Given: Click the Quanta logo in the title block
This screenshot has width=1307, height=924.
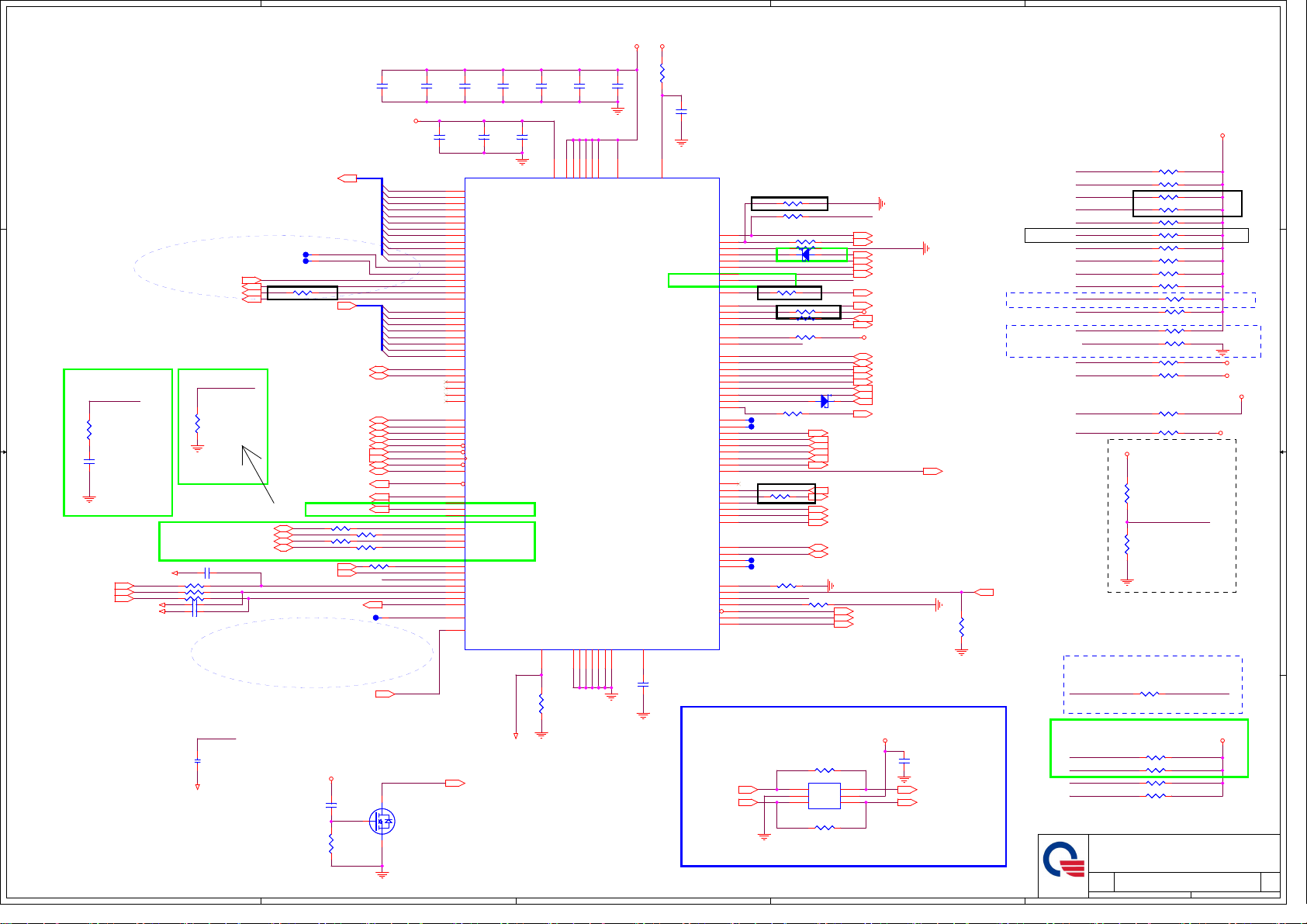Looking at the screenshot, I should (1063, 861).
